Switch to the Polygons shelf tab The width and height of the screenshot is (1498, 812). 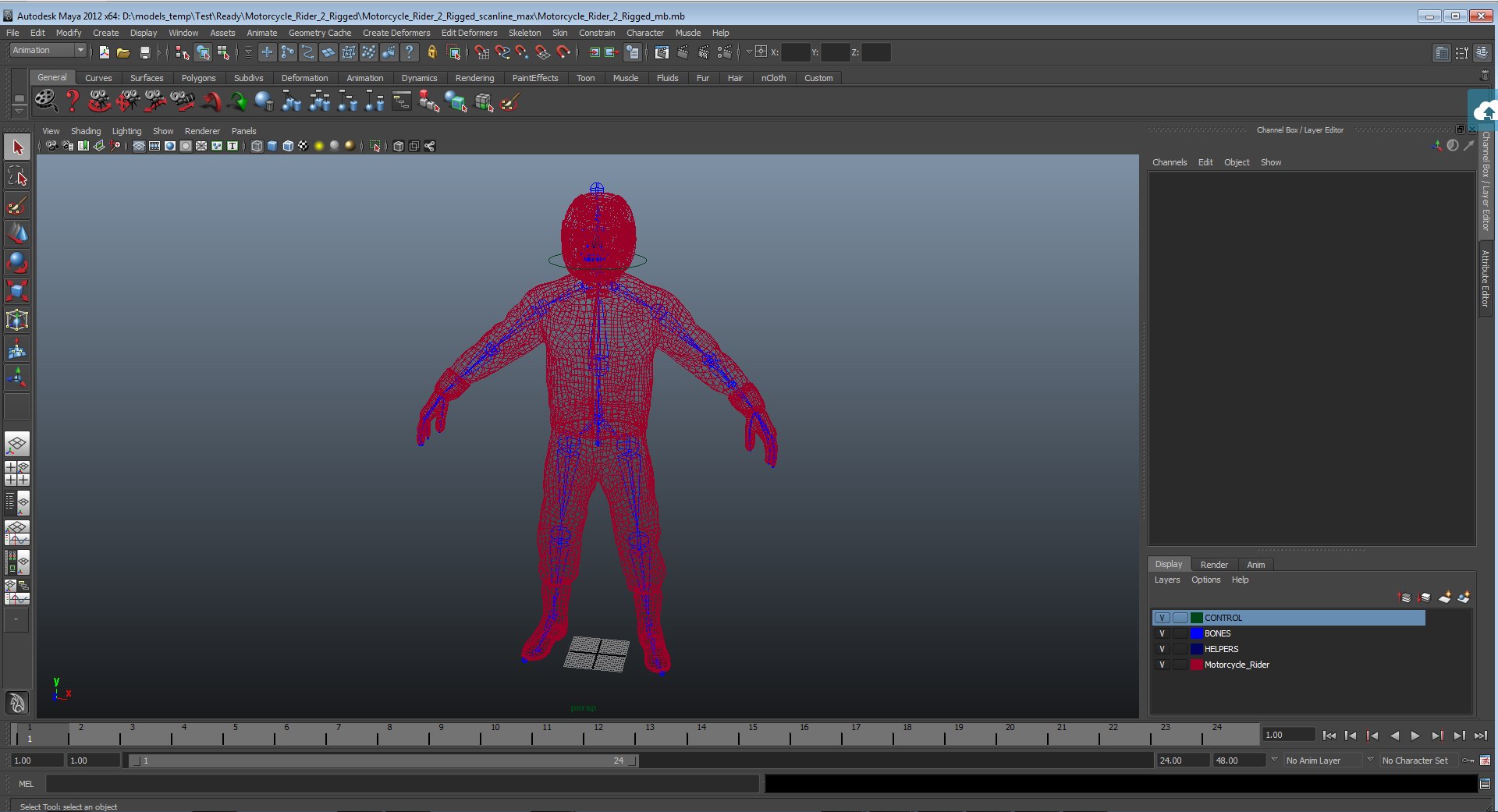tap(198, 78)
